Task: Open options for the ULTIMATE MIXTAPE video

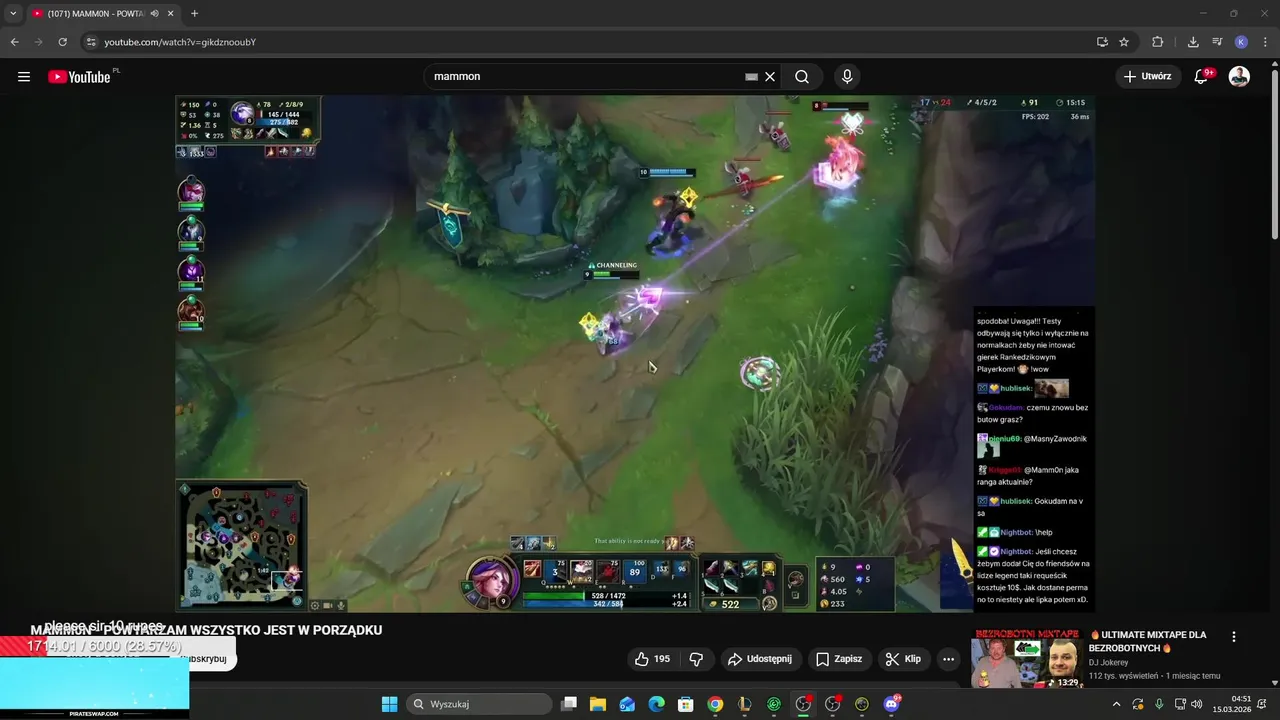Action: [1233, 637]
